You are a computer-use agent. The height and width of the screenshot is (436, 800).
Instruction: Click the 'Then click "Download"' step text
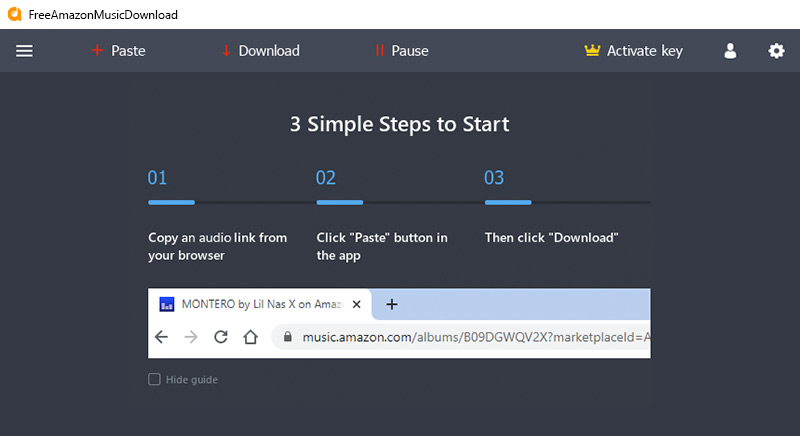click(x=552, y=238)
